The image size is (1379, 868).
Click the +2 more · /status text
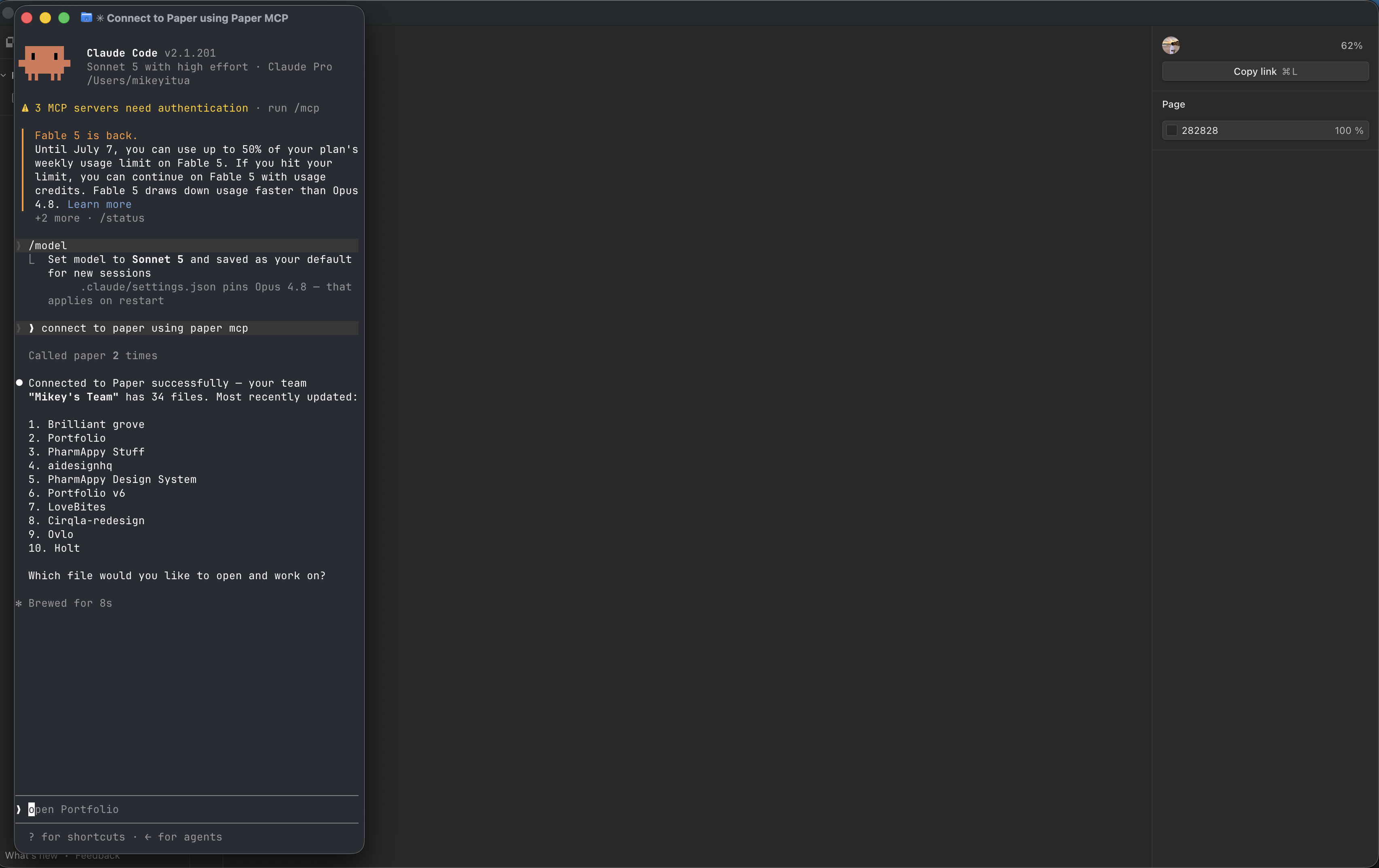pyautogui.click(x=90, y=218)
